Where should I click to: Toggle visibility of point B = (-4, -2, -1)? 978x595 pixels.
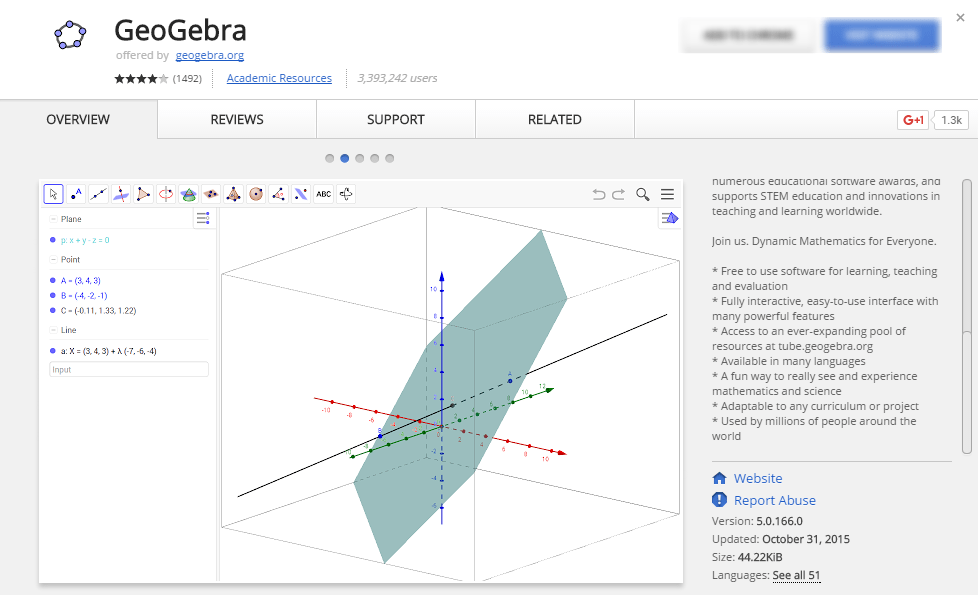52,296
